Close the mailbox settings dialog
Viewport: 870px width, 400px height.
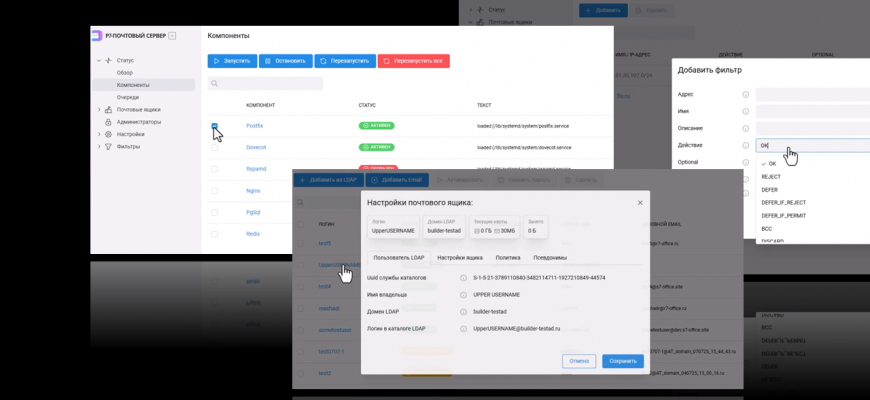(640, 202)
